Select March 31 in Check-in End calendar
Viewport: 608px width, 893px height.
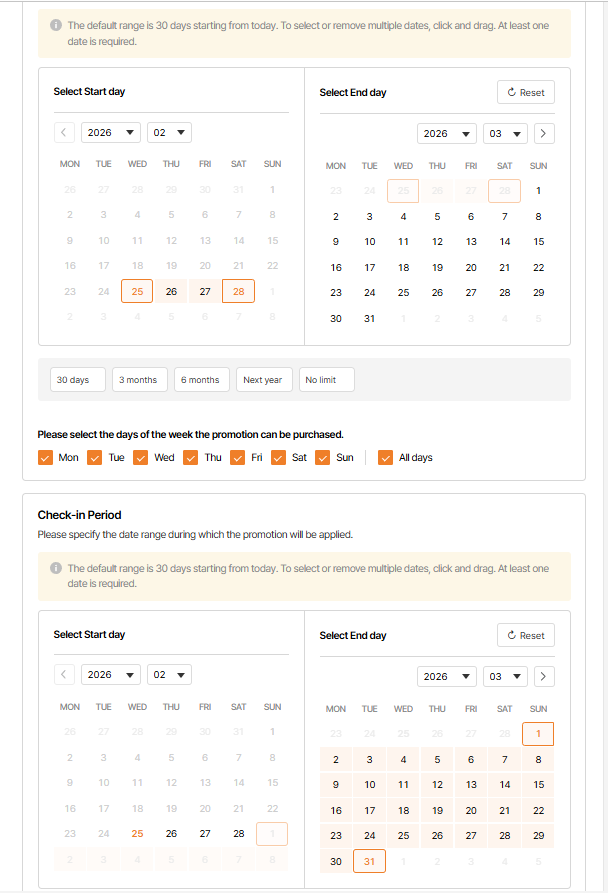click(x=370, y=861)
